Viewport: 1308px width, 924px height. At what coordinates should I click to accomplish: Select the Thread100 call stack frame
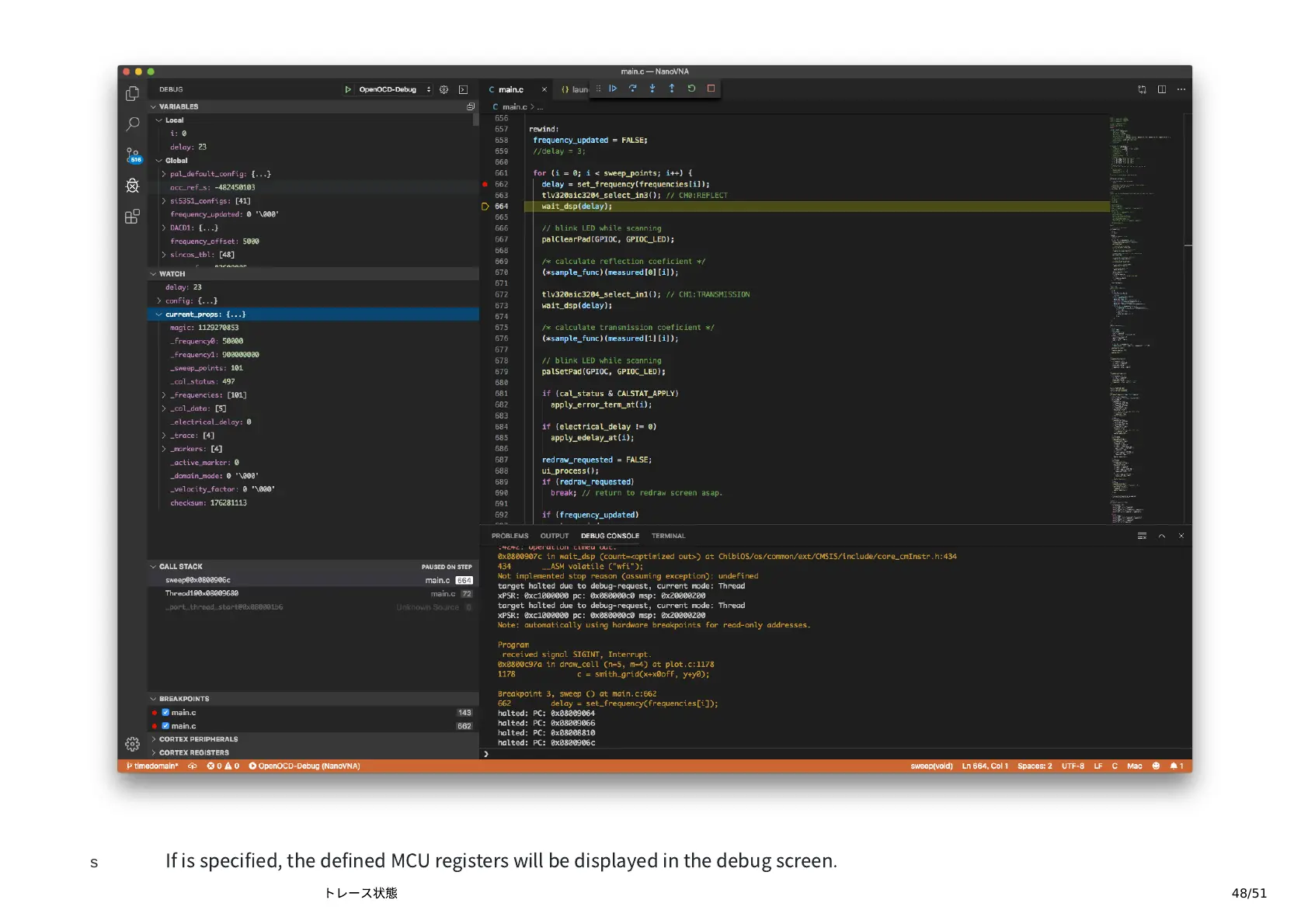click(202, 593)
